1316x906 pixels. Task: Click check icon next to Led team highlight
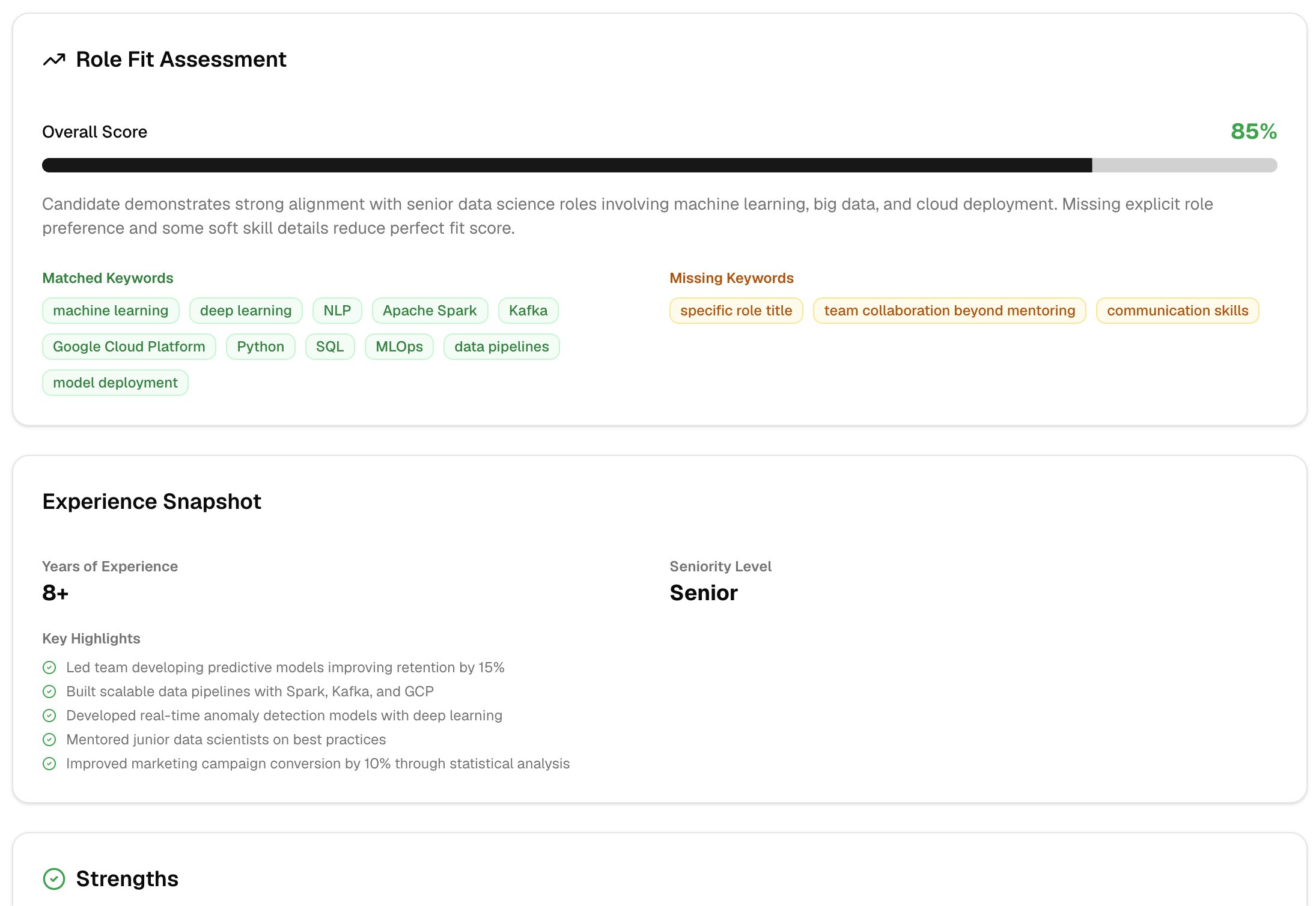coord(49,667)
